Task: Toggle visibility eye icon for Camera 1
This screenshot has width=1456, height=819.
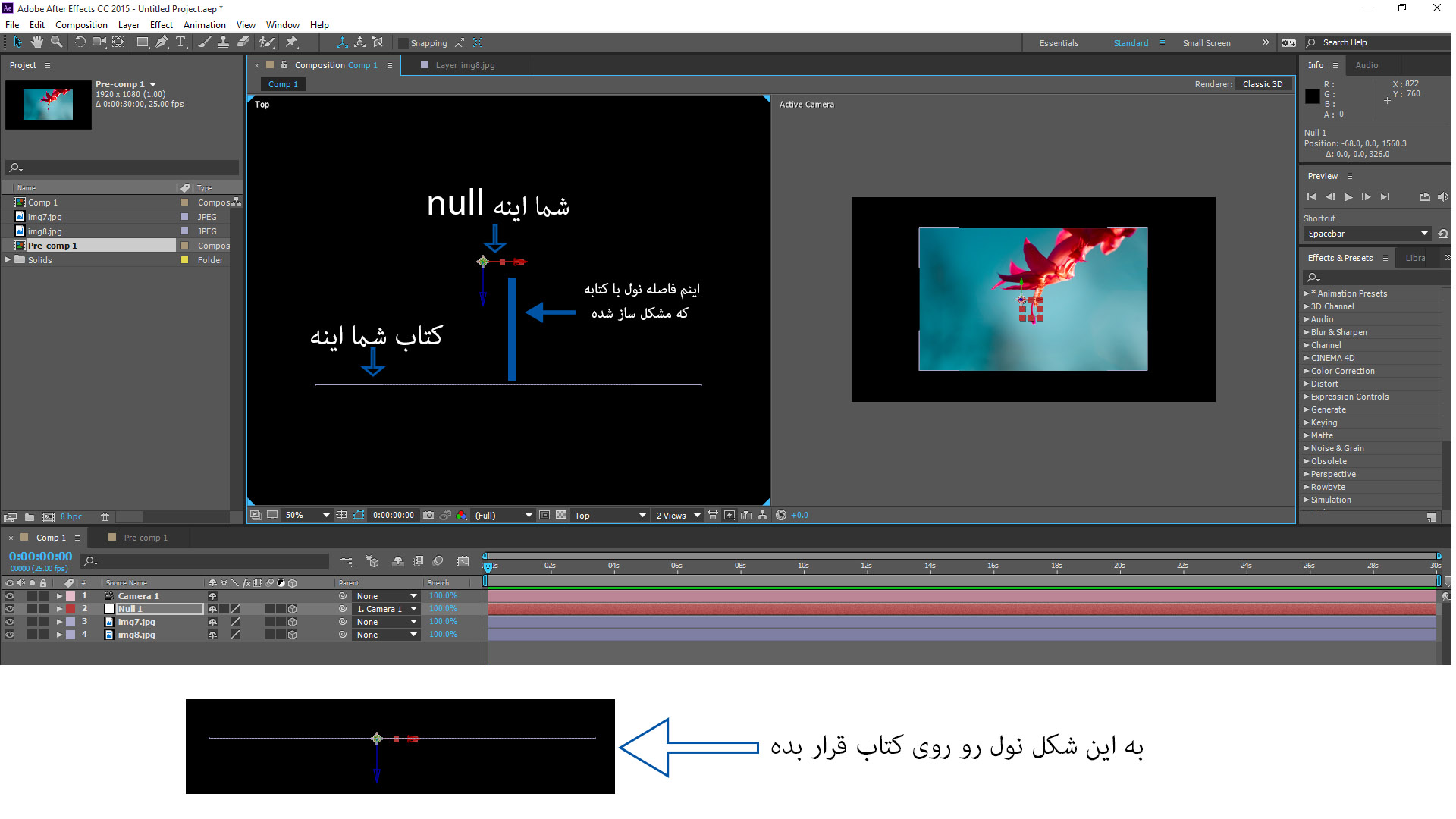Action: pyautogui.click(x=10, y=596)
